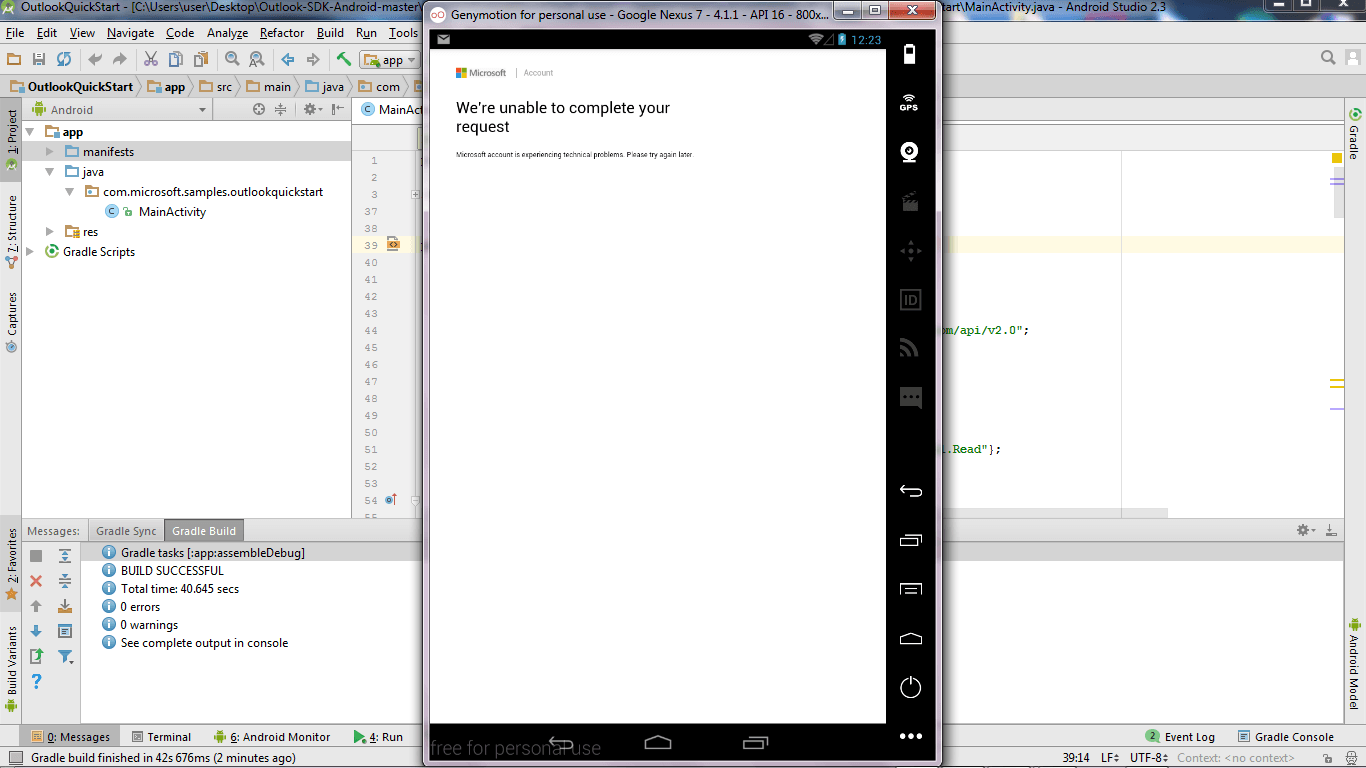
Task: Collapse the app module tree node
Action: click(x=30, y=132)
